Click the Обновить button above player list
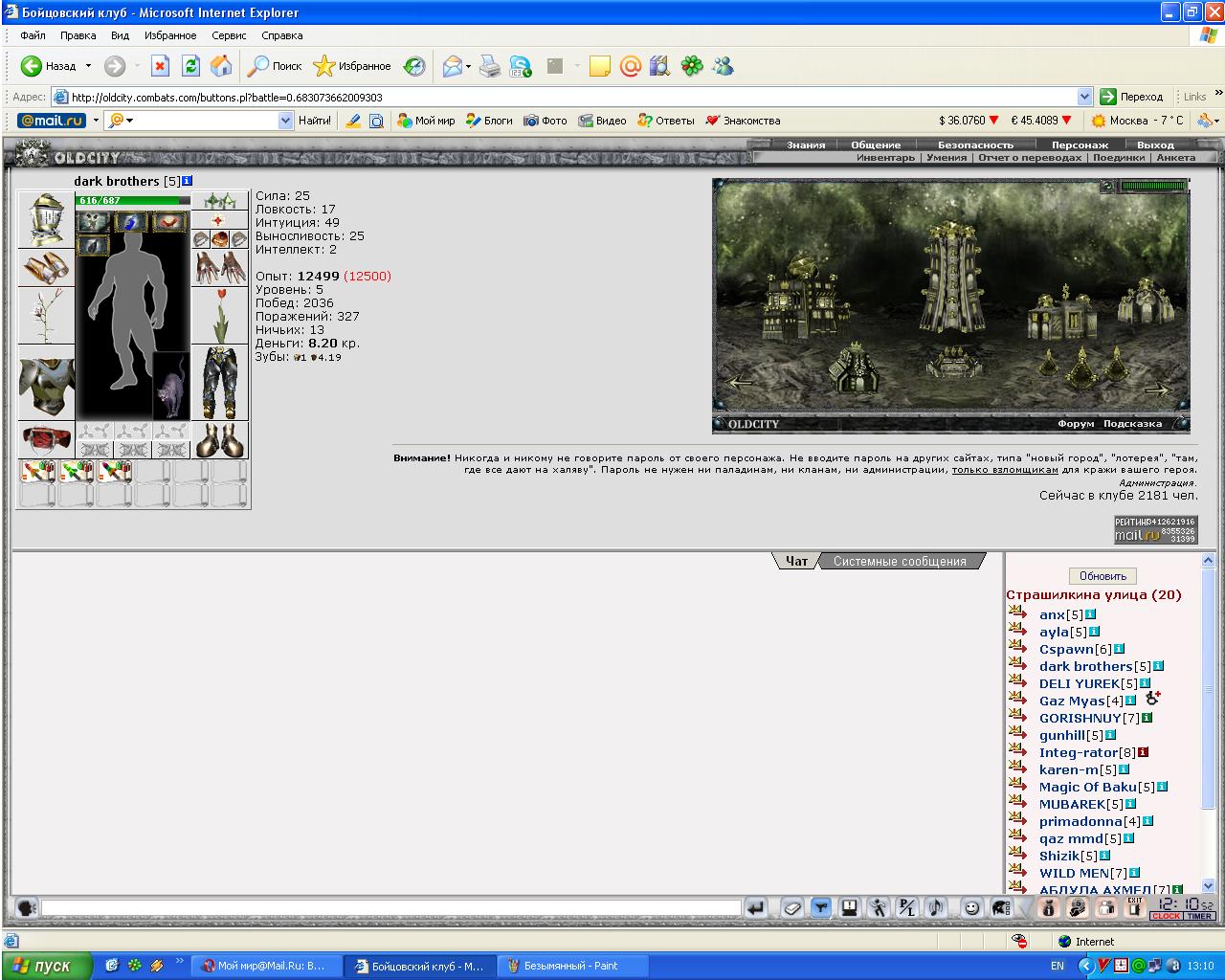 [x=1102, y=576]
